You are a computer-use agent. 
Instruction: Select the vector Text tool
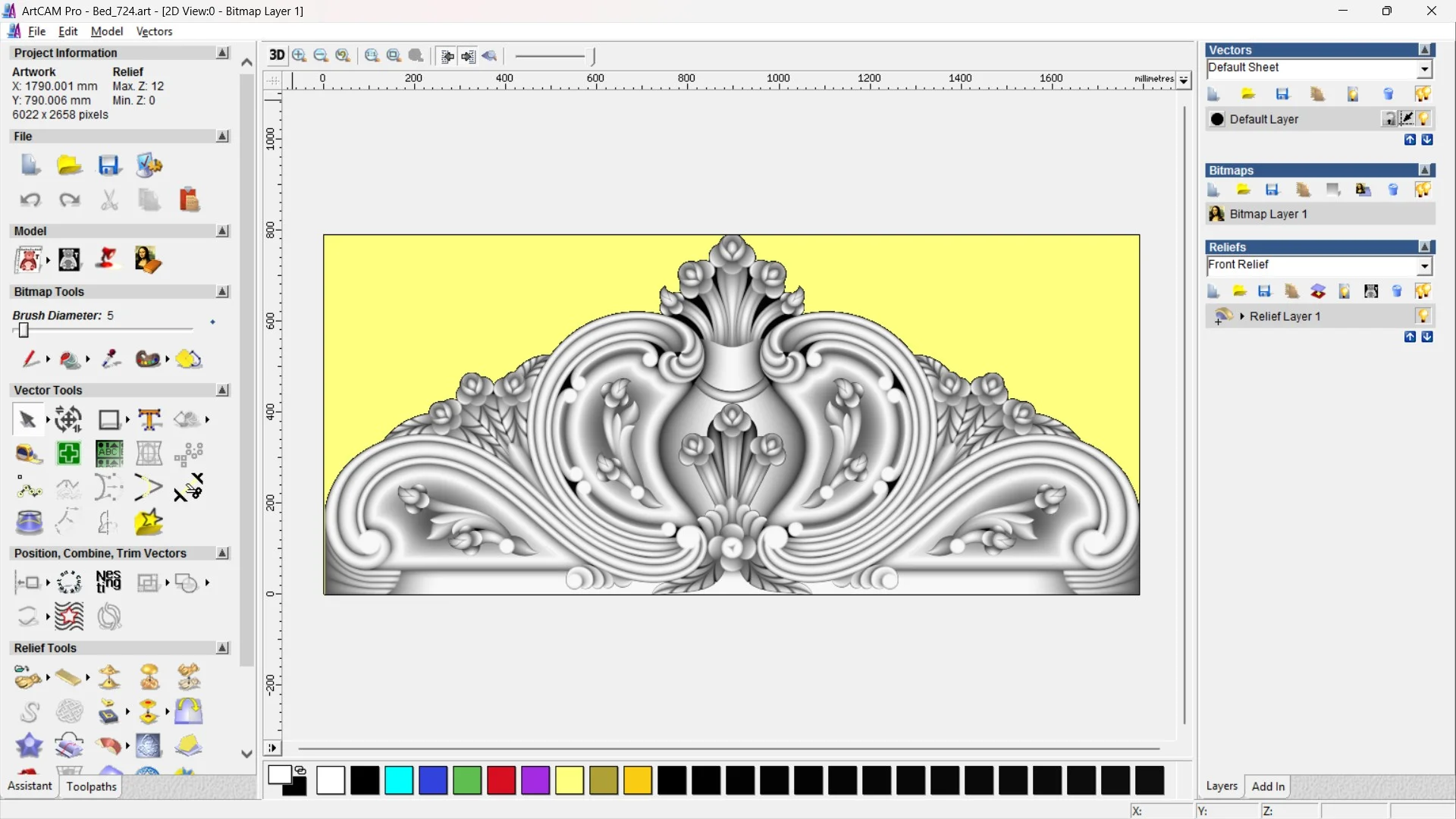click(149, 419)
